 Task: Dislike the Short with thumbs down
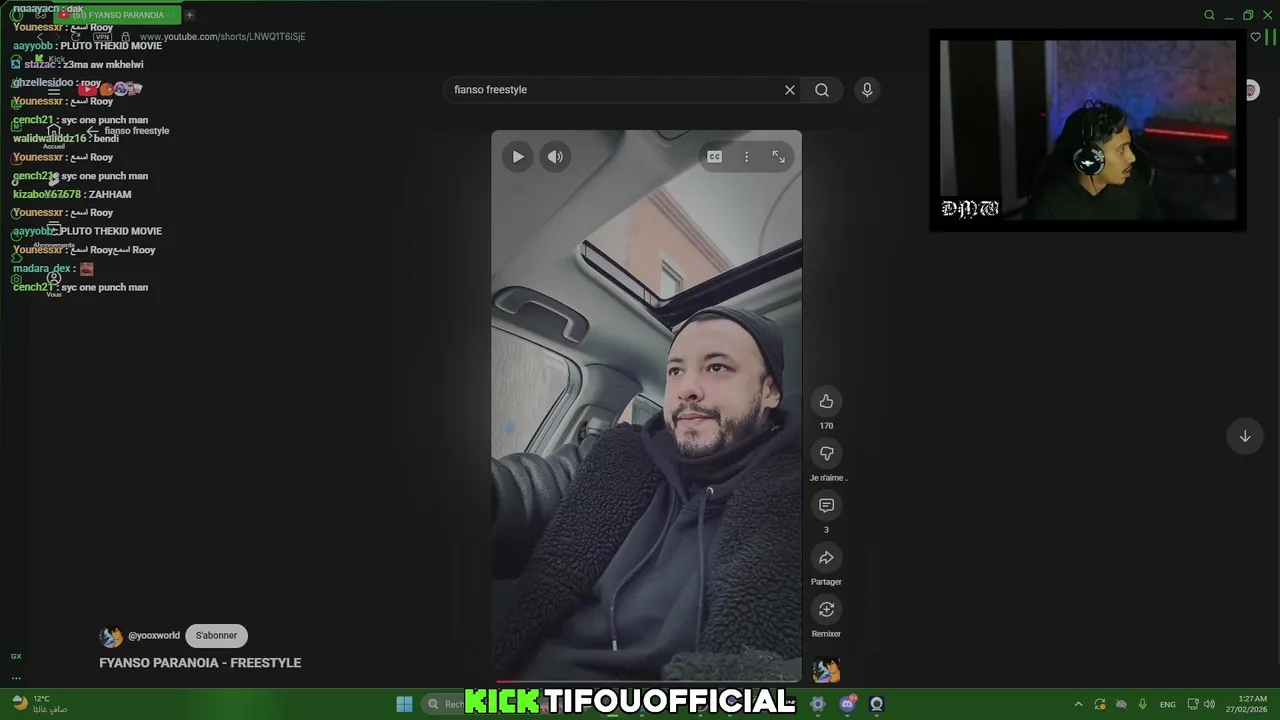click(x=826, y=454)
